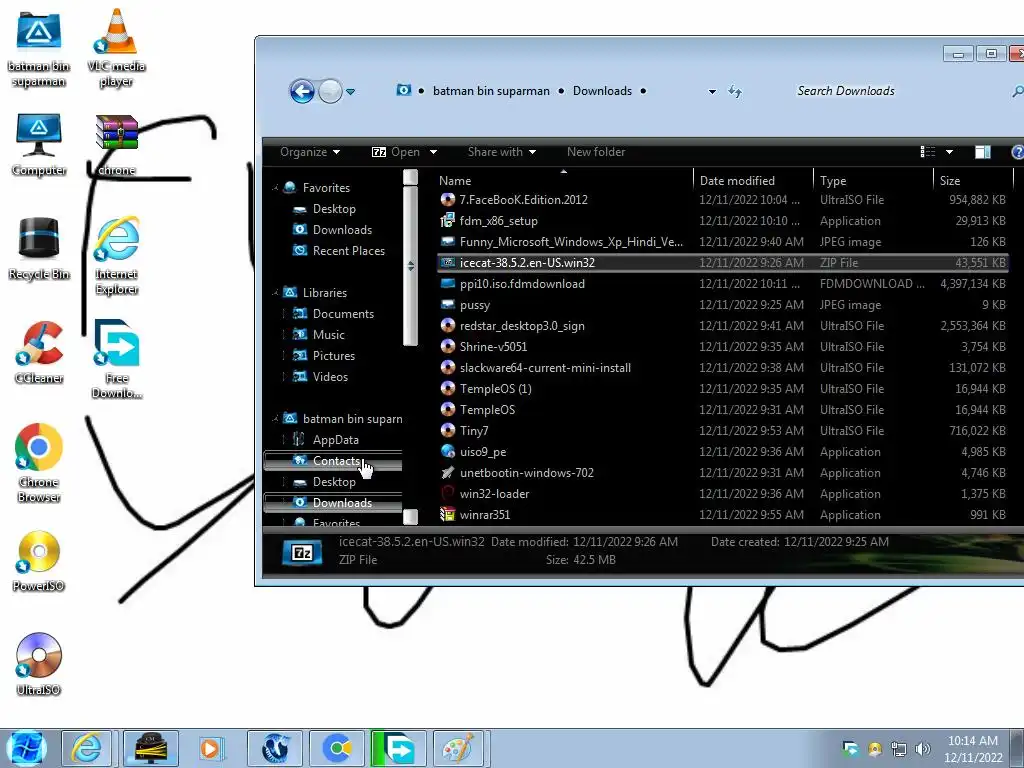Viewport: 1024px width, 768px height.
Task: Open the media player taskbar icon
Action: click(x=211, y=748)
